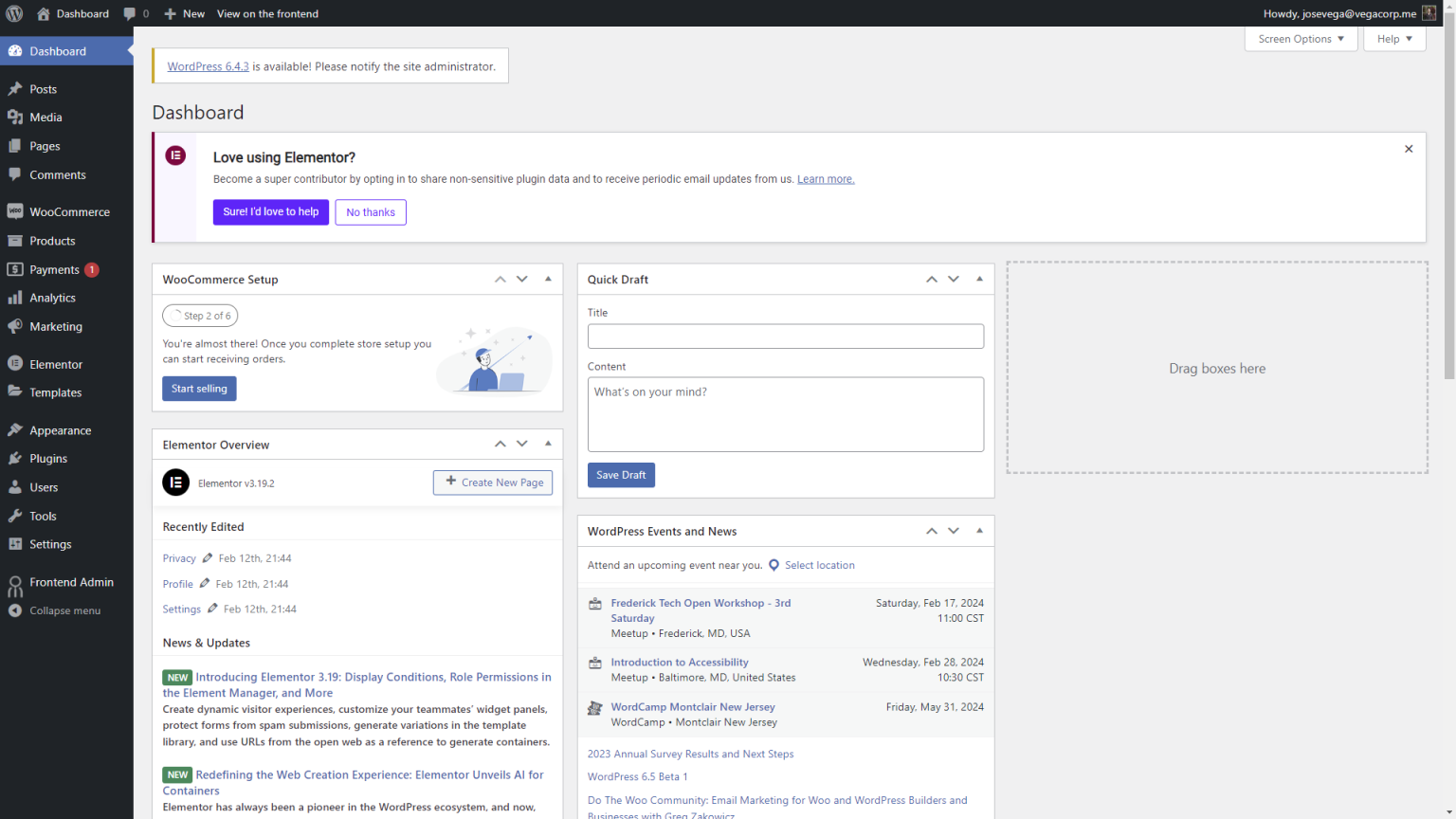Open Payments showing notification badge

coord(53,269)
